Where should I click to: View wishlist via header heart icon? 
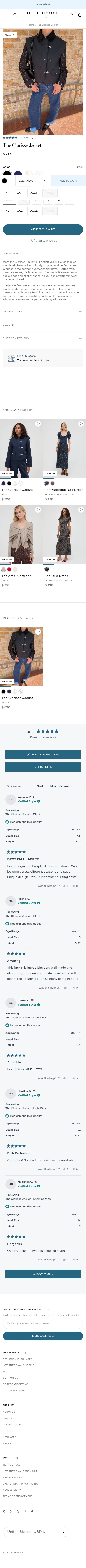71,15
